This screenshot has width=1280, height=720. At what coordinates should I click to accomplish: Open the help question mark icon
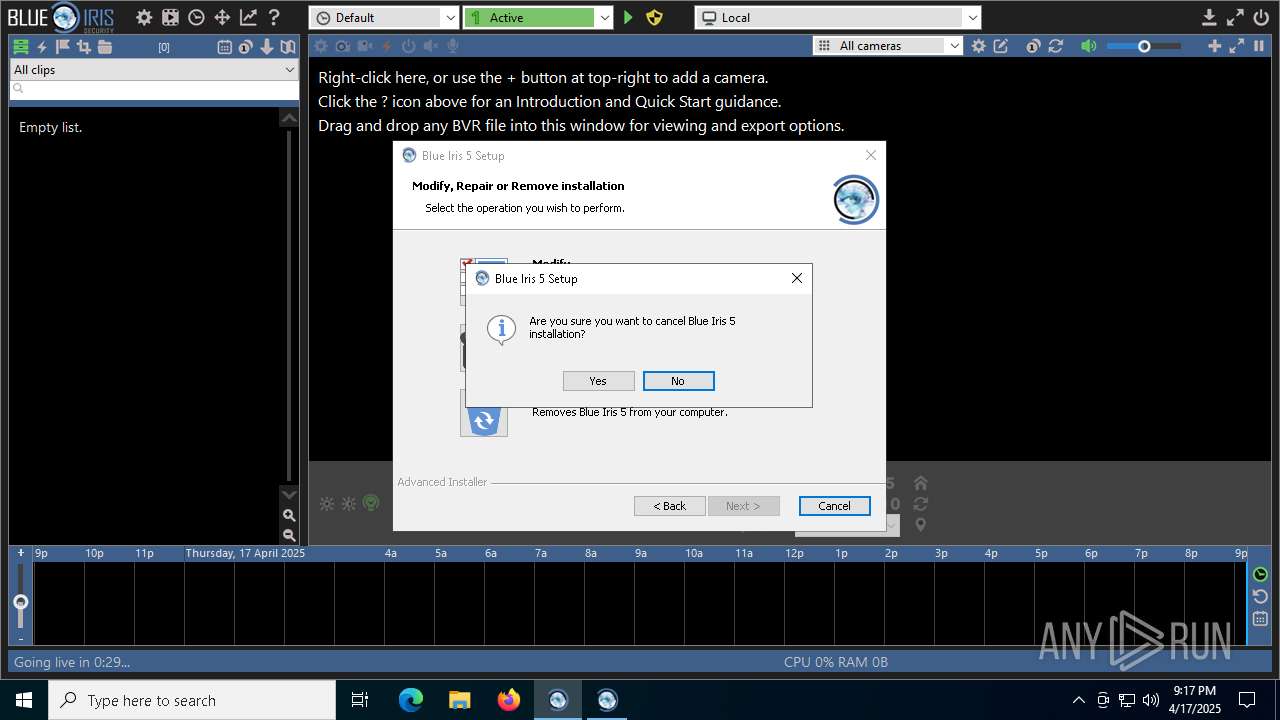click(x=273, y=17)
